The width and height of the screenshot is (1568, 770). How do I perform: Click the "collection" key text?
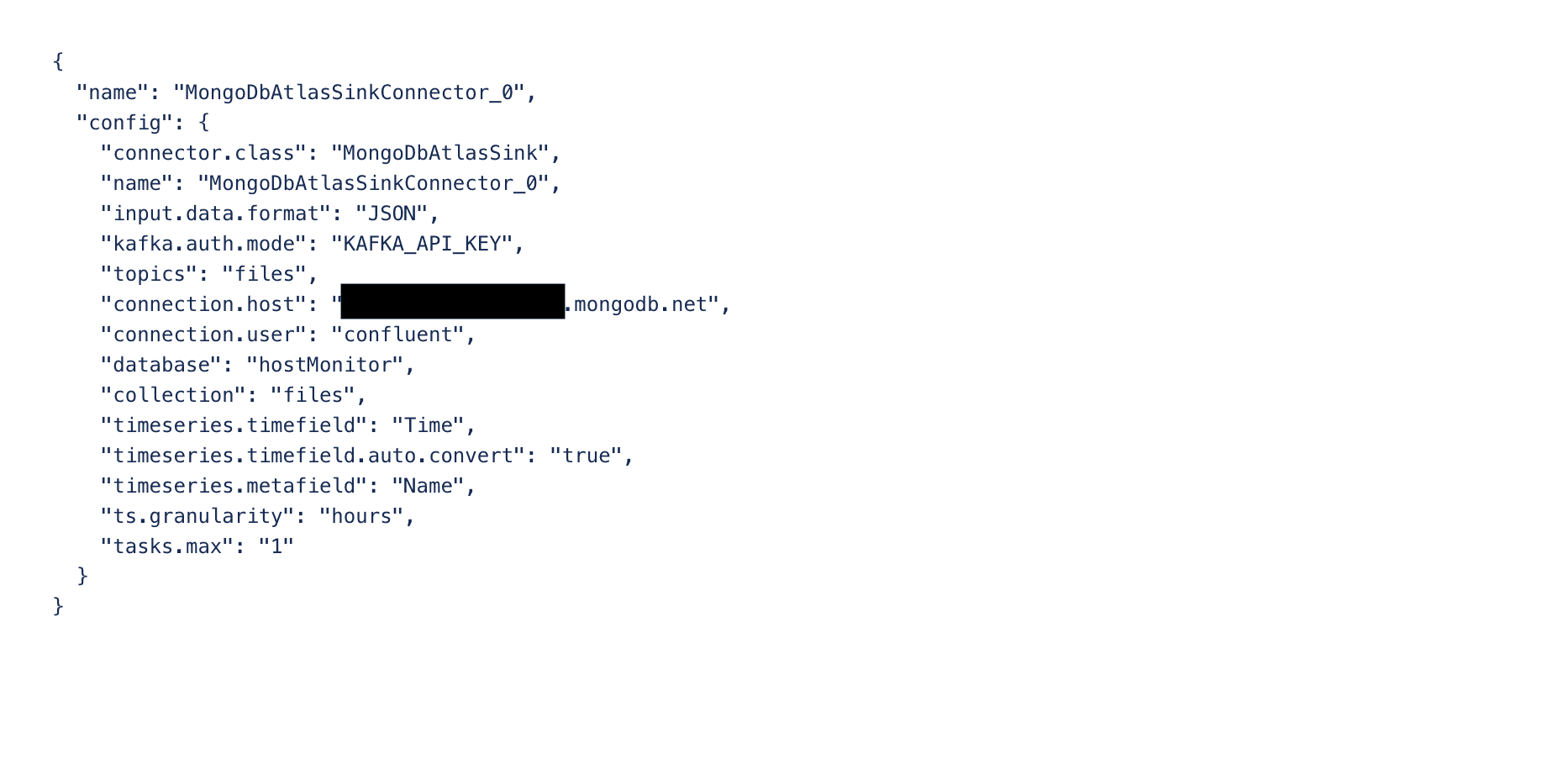pyautogui.click(x=173, y=395)
